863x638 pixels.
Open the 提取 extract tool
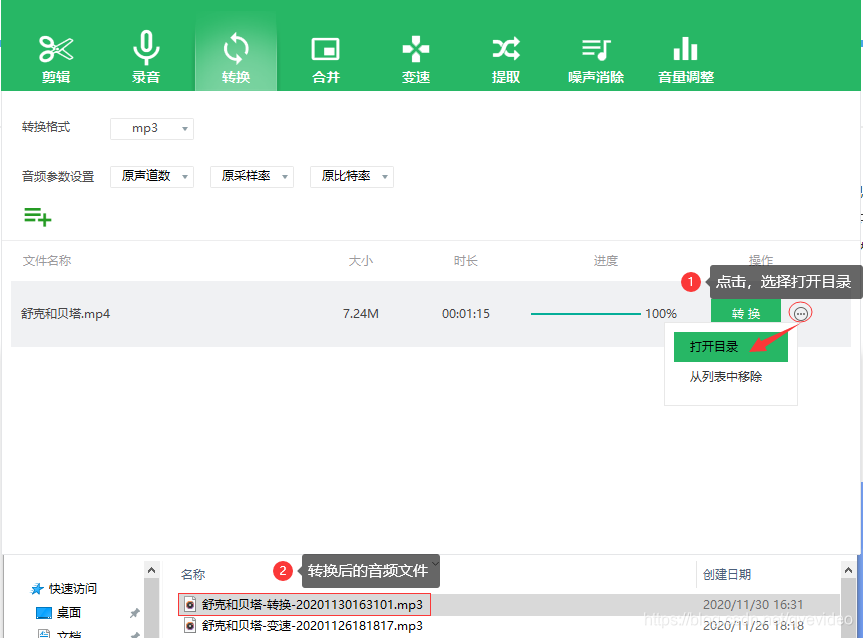[506, 58]
